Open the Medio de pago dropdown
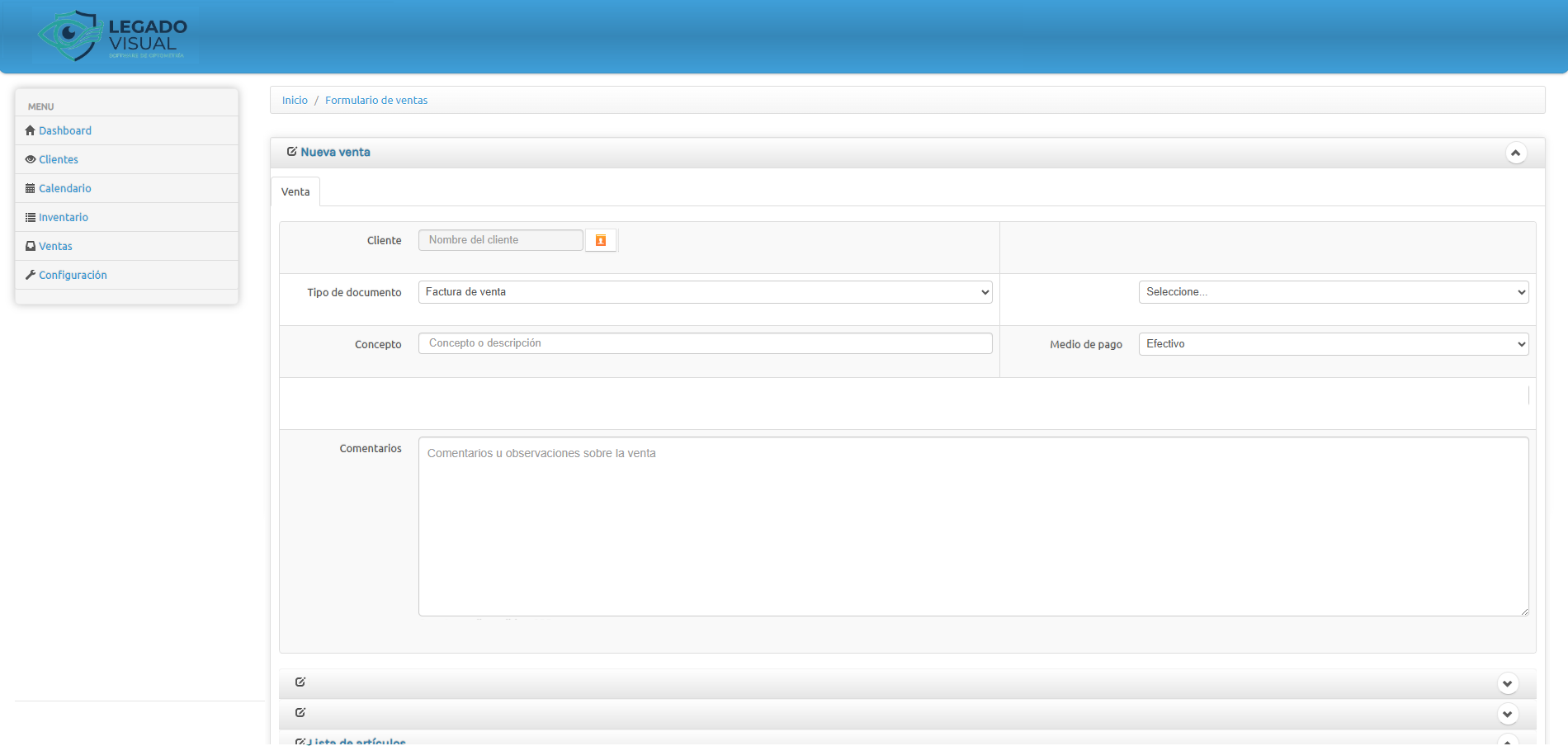This screenshot has width=1568, height=746. [x=1333, y=344]
